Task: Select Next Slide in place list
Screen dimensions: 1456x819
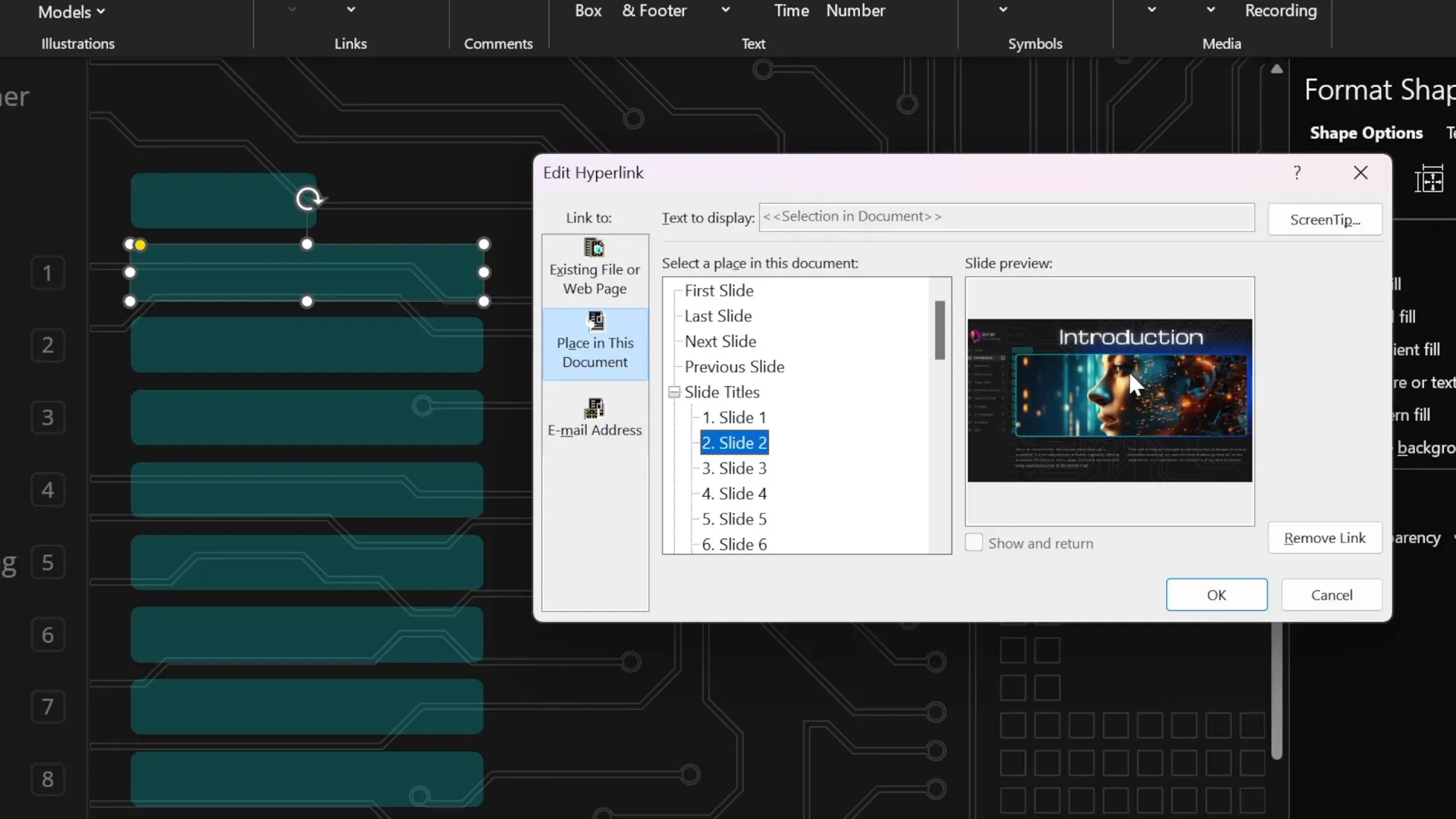Action: pyautogui.click(x=720, y=341)
